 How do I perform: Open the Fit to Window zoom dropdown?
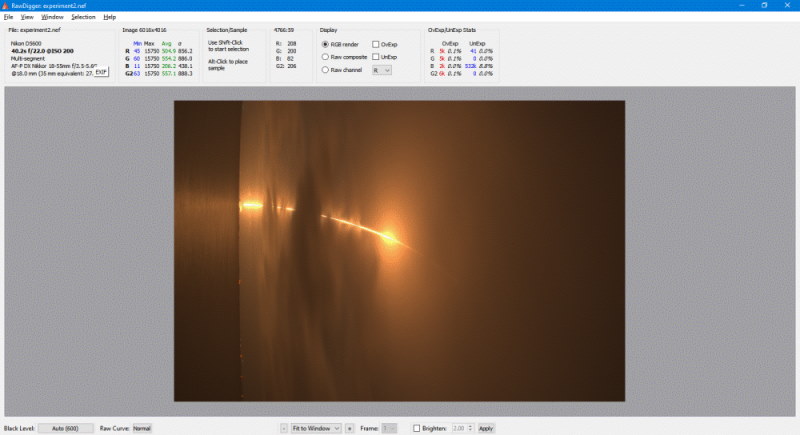[315, 428]
